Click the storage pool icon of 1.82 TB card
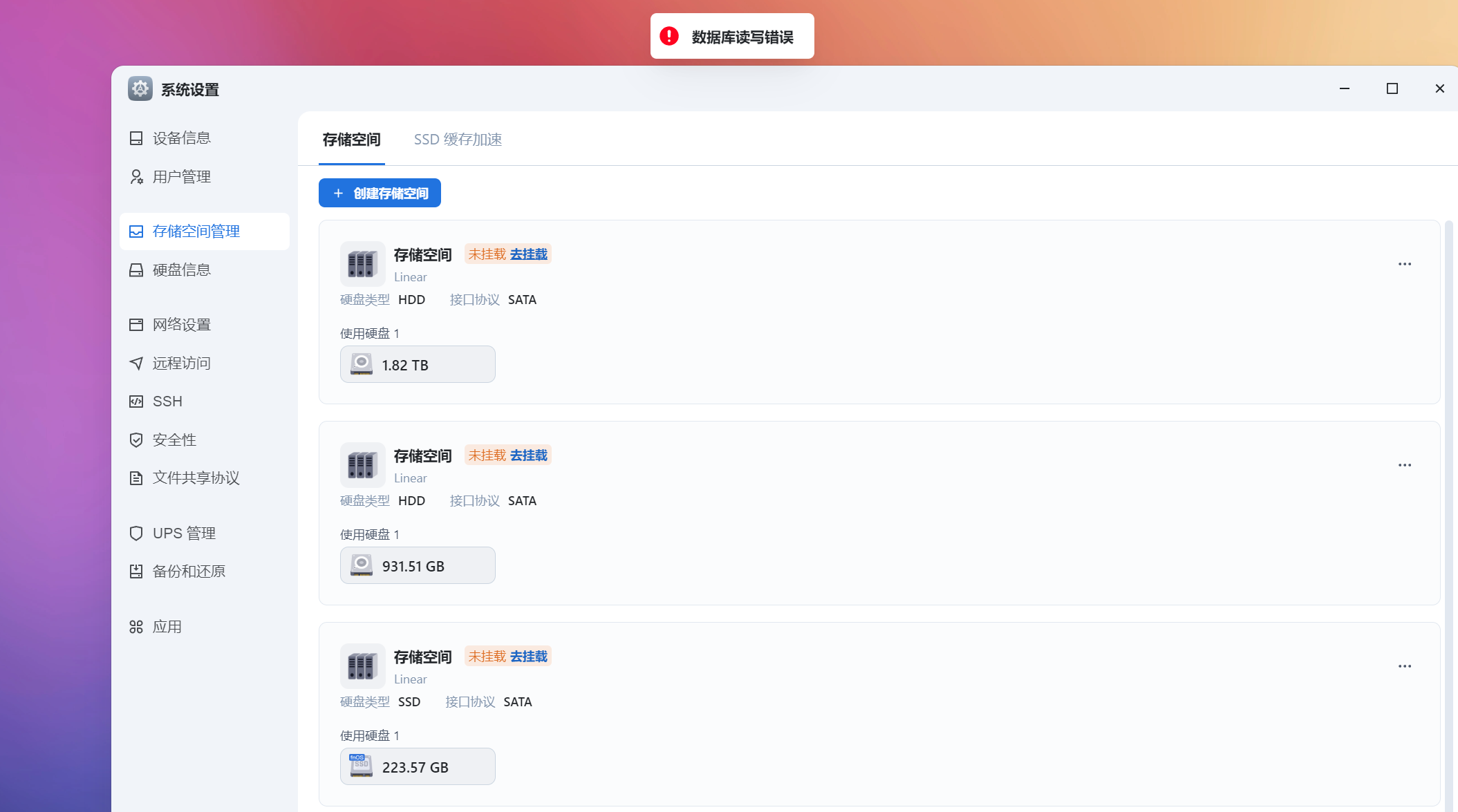Image resolution: width=1458 pixels, height=812 pixels. click(362, 264)
